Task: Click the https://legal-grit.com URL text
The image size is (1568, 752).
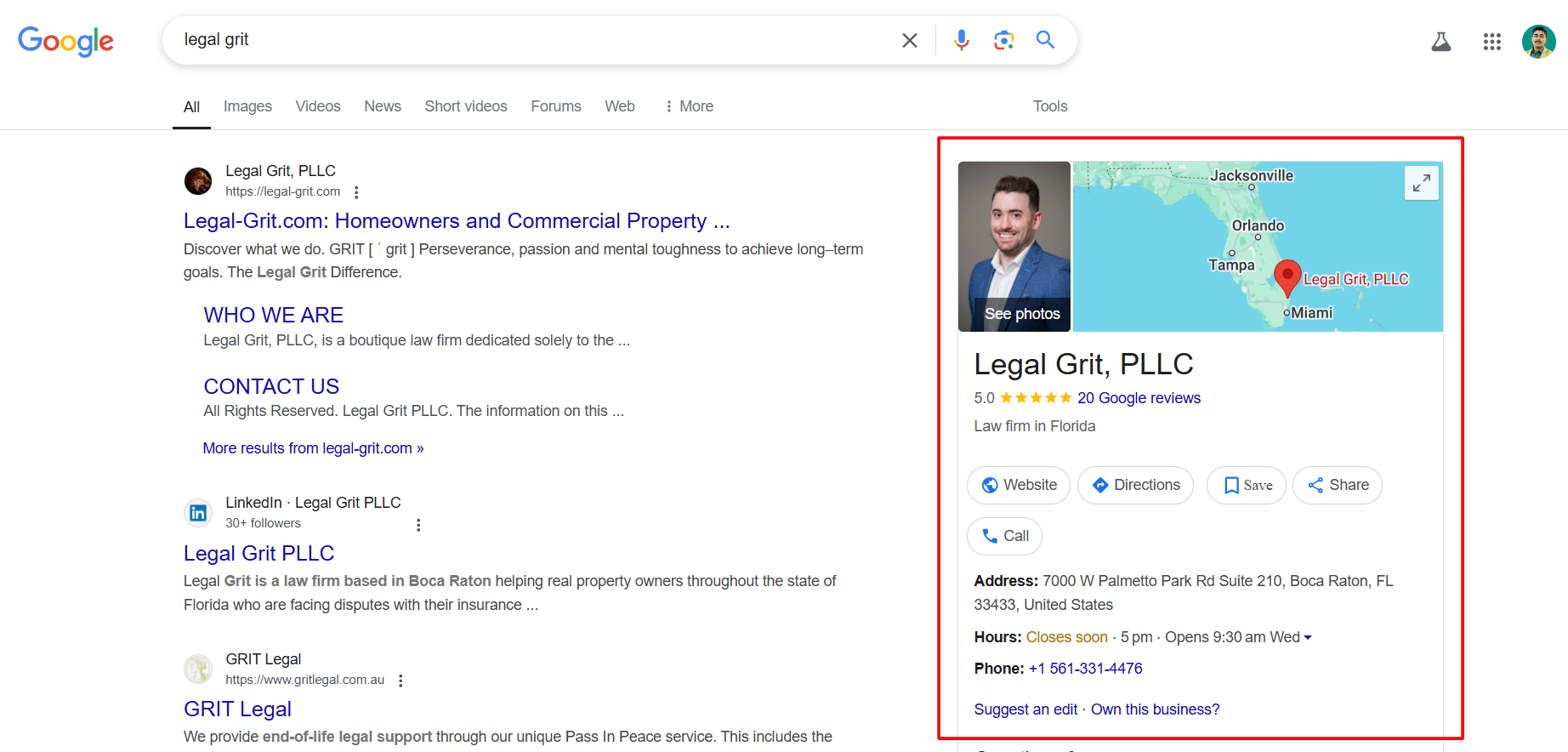Action: (x=282, y=192)
